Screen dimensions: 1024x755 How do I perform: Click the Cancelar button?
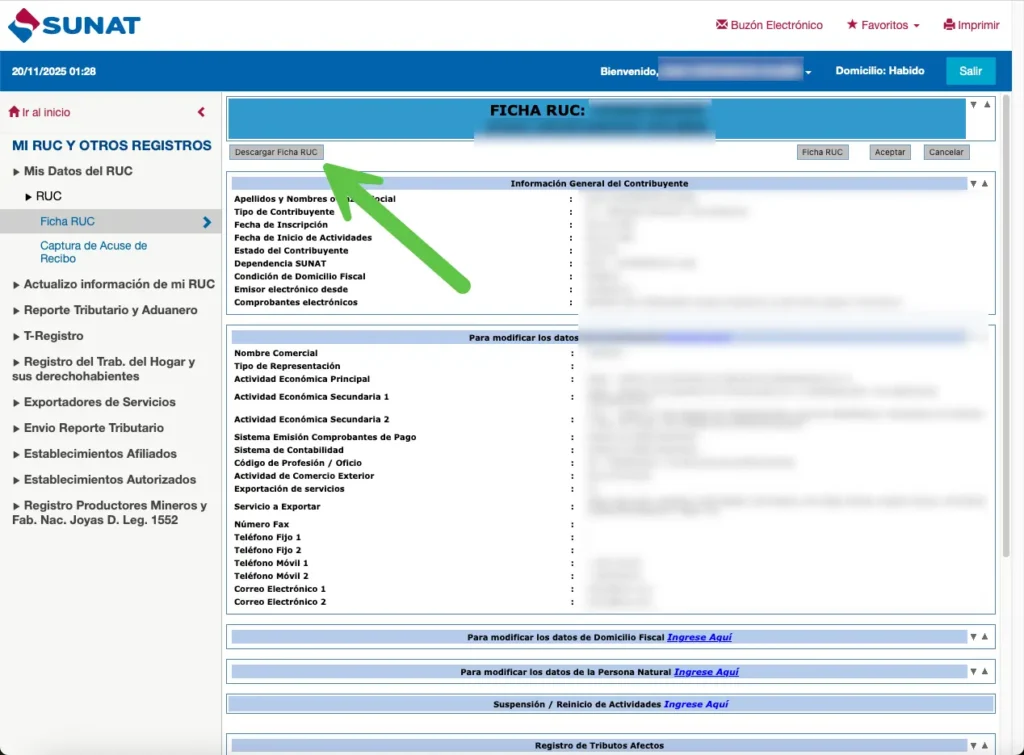tap(946, 152)
